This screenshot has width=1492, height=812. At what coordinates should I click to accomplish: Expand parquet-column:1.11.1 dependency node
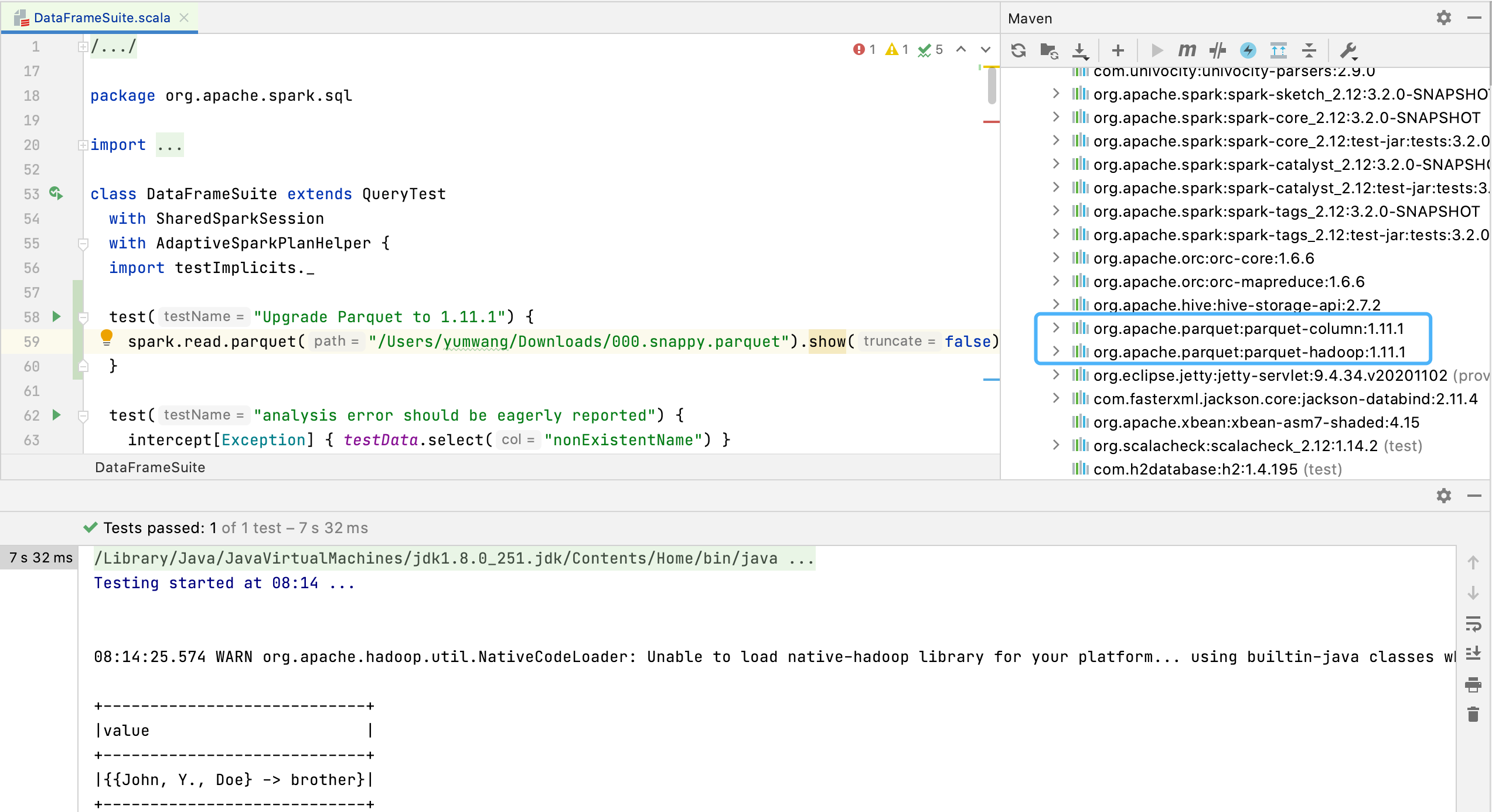(1056, 328)
